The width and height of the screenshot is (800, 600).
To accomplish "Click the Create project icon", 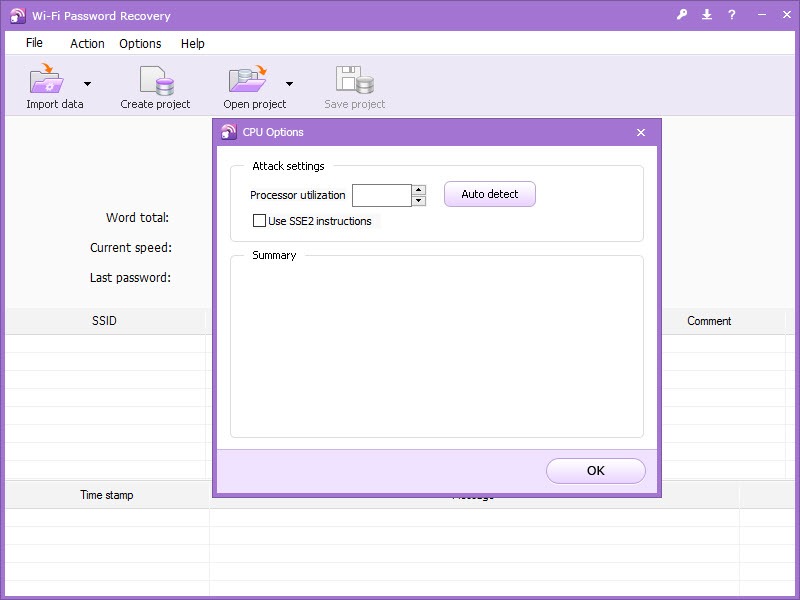I will click(157, 80).
